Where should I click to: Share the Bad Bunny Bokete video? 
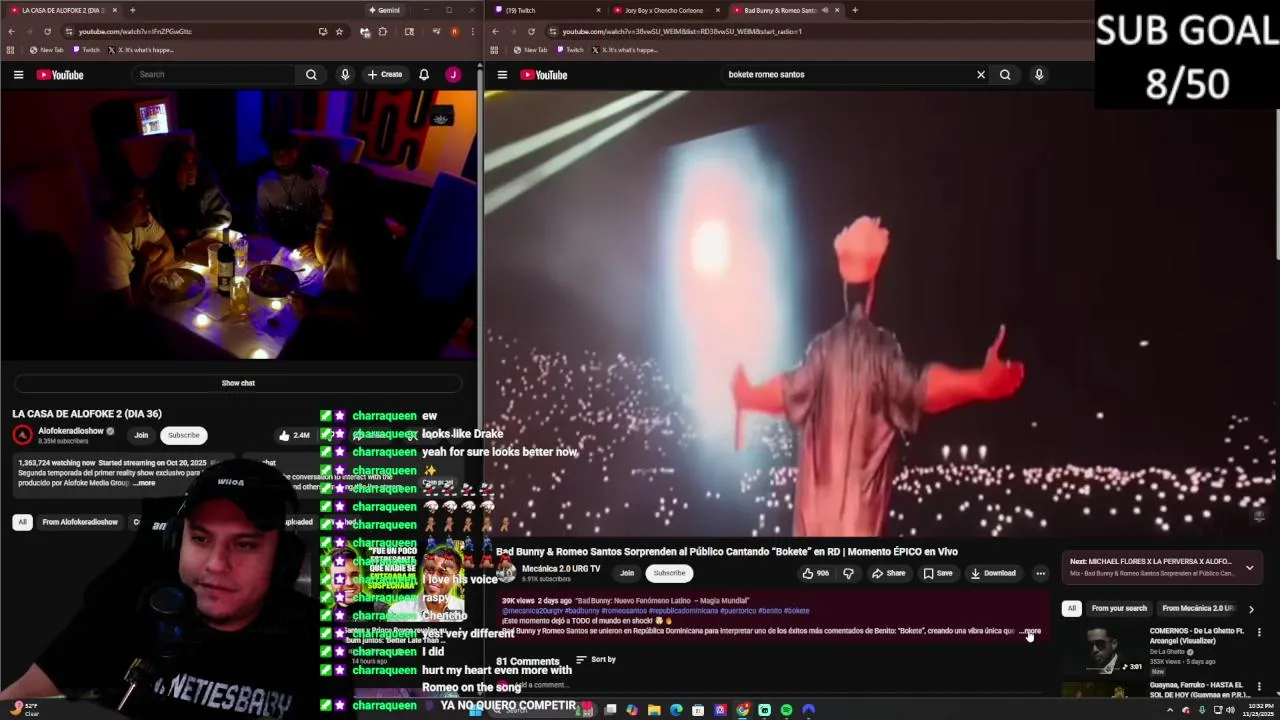point(888,573)
